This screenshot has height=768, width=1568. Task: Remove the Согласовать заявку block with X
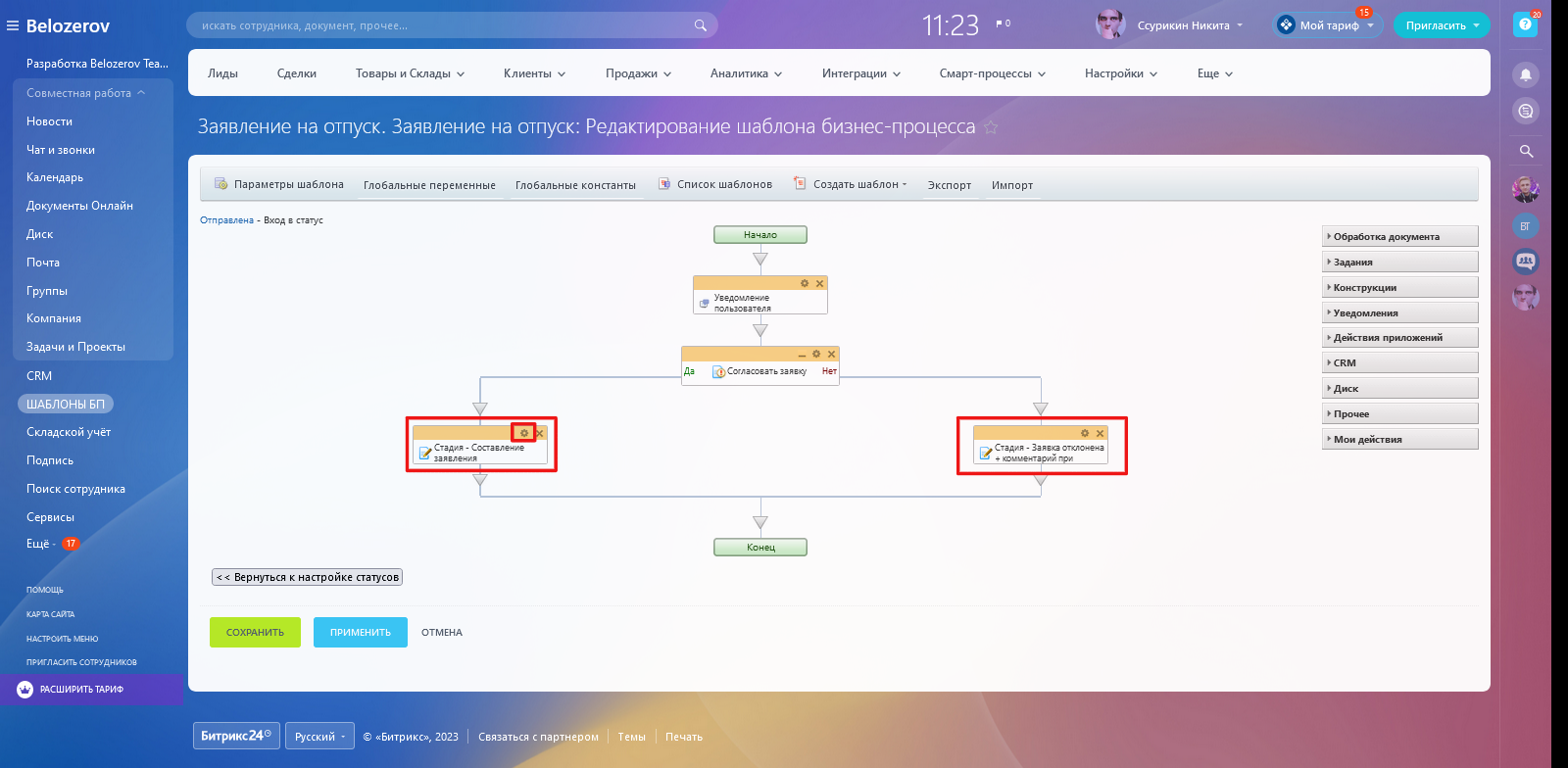pos(831,354)
